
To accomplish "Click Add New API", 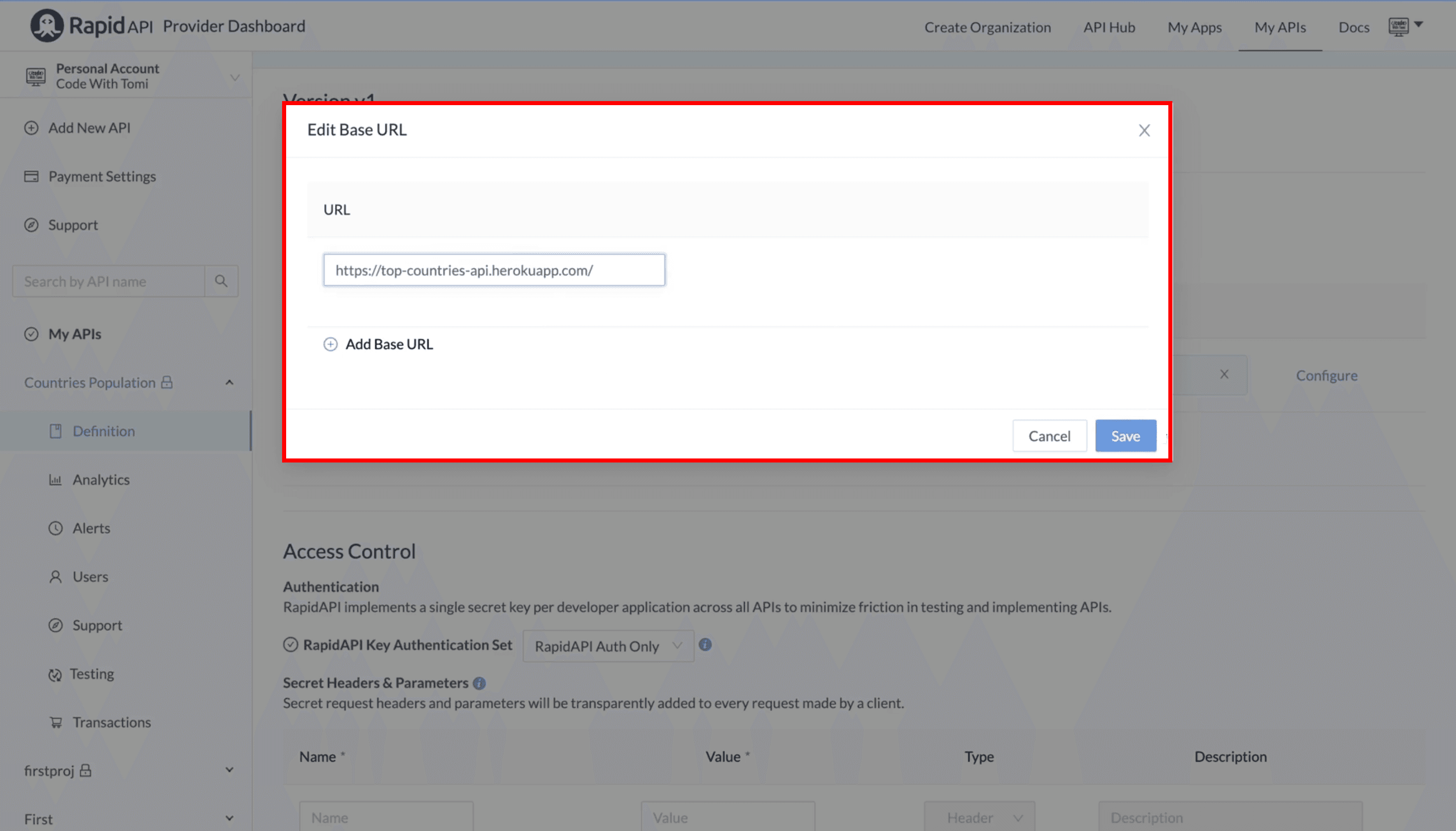I will (x=89, y=128).
